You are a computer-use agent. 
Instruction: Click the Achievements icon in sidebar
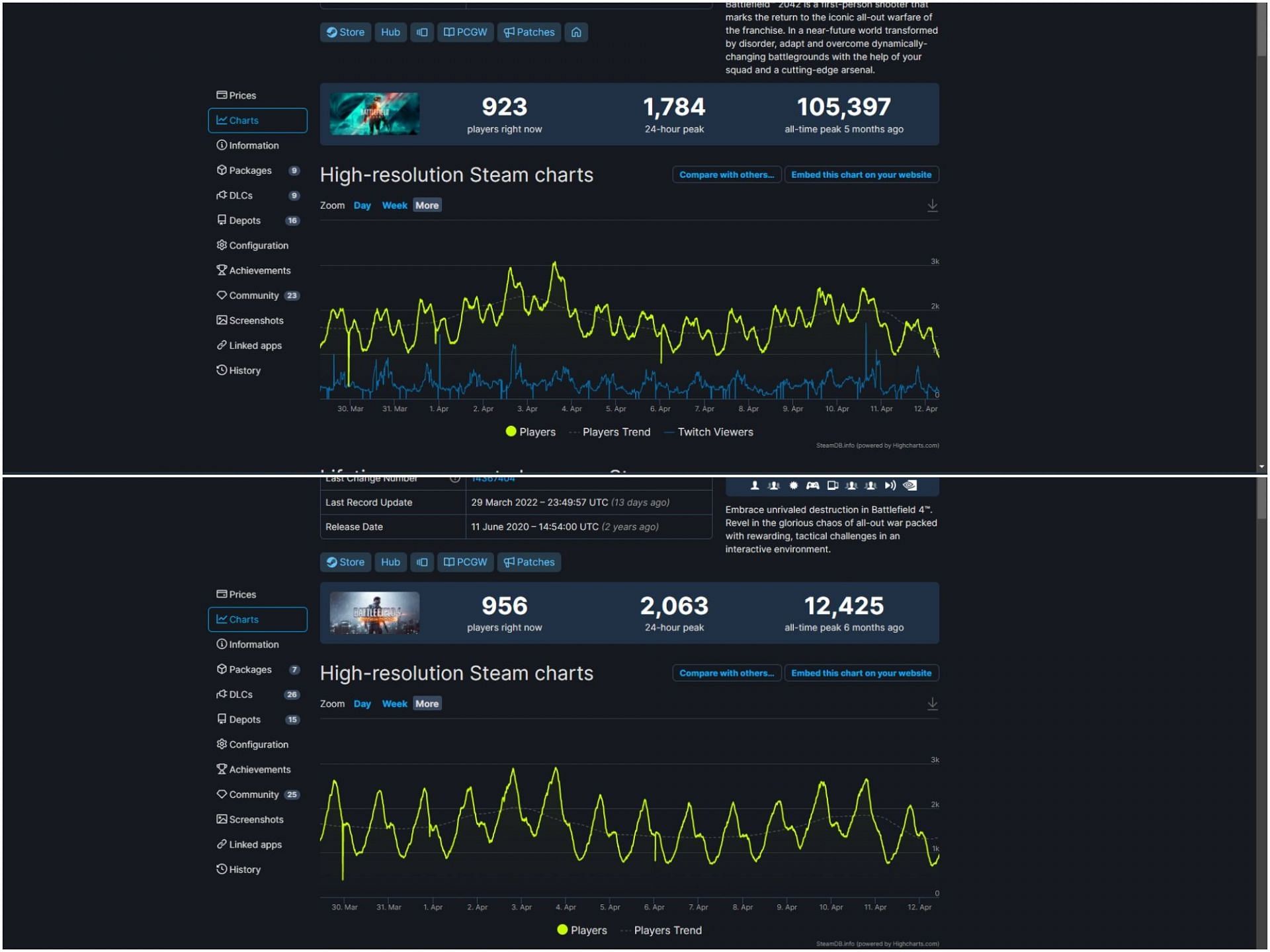(220, 270)
